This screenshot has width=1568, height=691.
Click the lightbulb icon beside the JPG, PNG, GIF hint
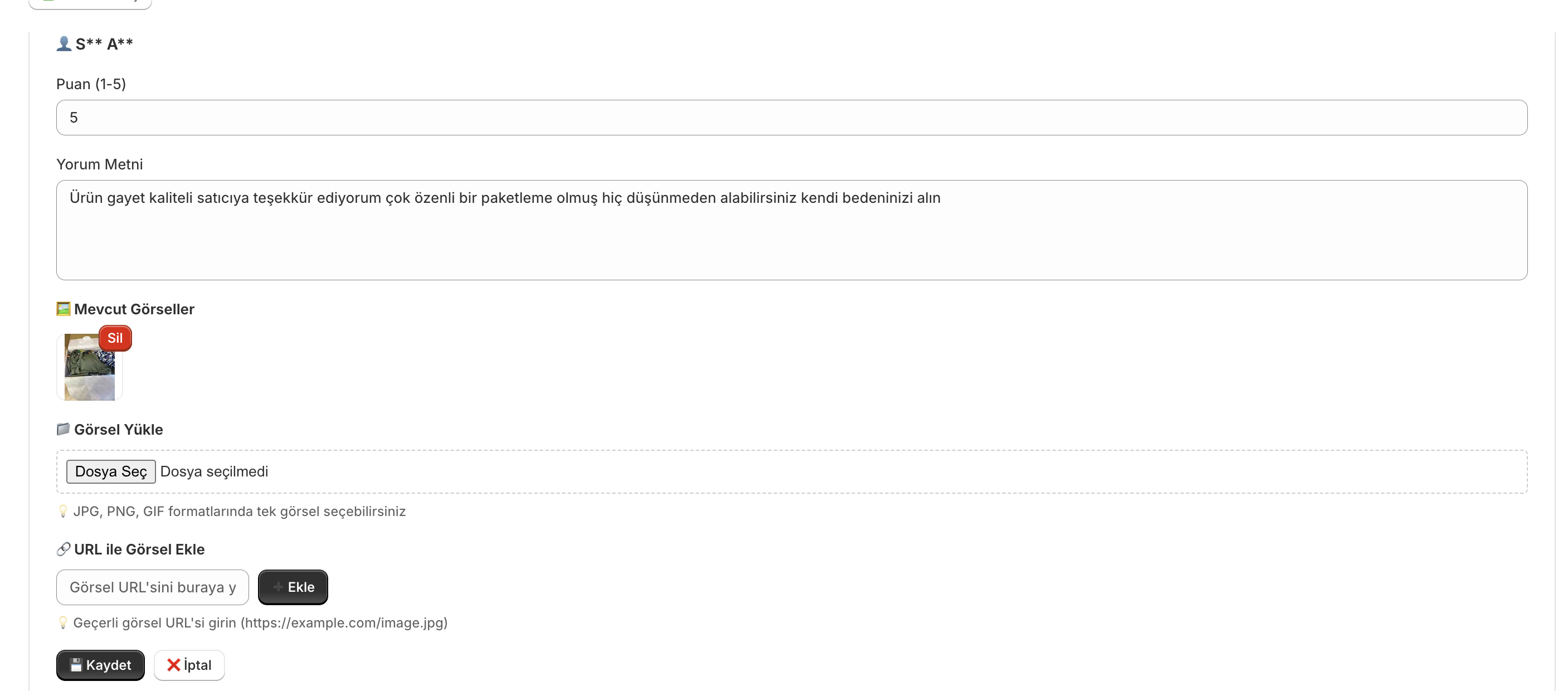point(63,512)
